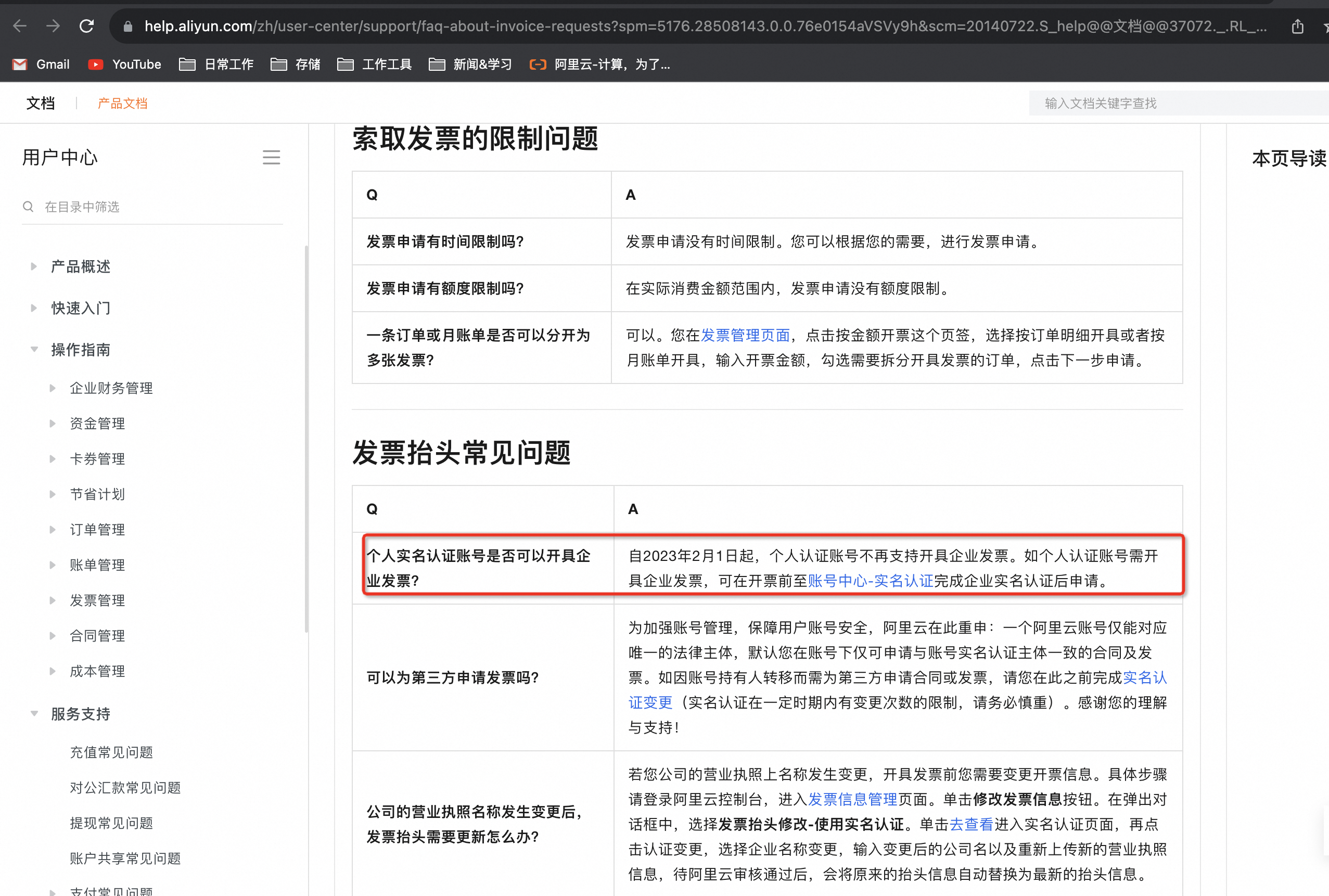Open the 新闻&学习 bookmark folder

[470, 64]
